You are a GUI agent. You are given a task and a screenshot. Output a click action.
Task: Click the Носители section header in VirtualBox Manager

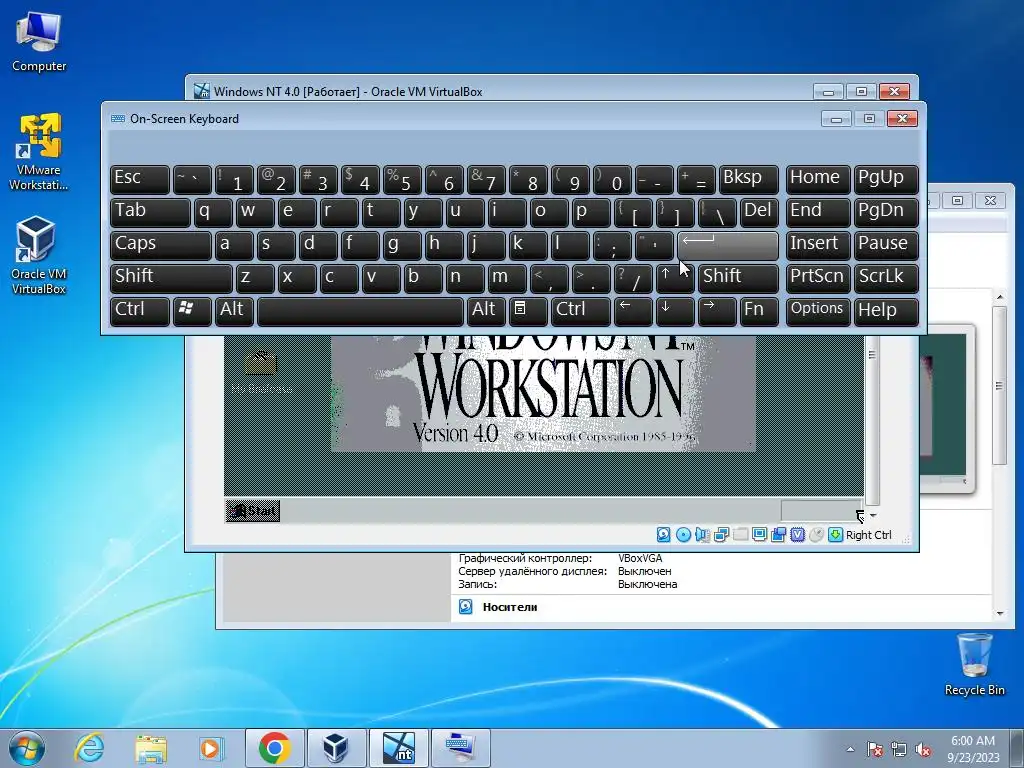pyautogui.click(x=510, y=607)
